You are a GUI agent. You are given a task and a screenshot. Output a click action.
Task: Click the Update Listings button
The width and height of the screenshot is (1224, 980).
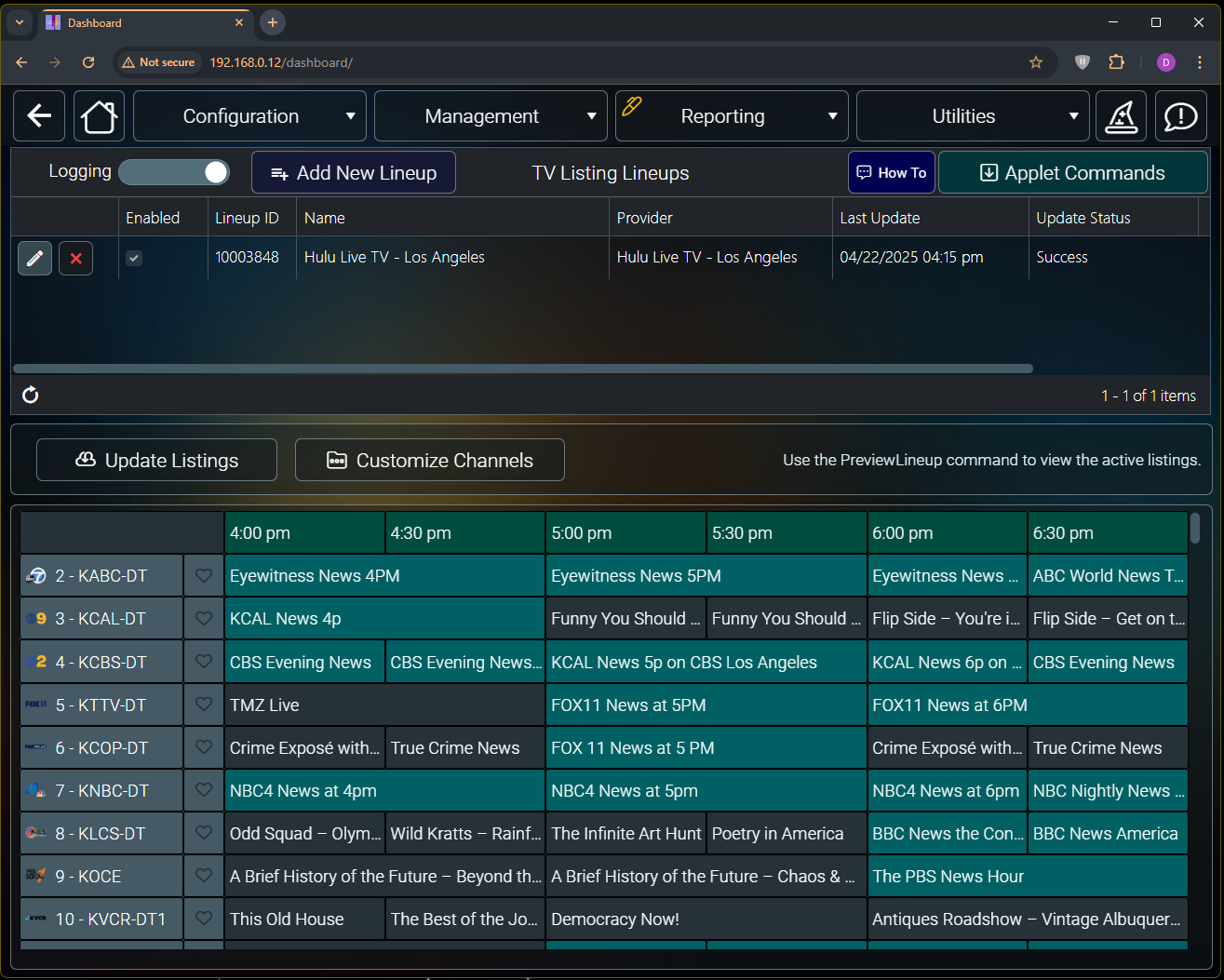(x=156, y=460)
